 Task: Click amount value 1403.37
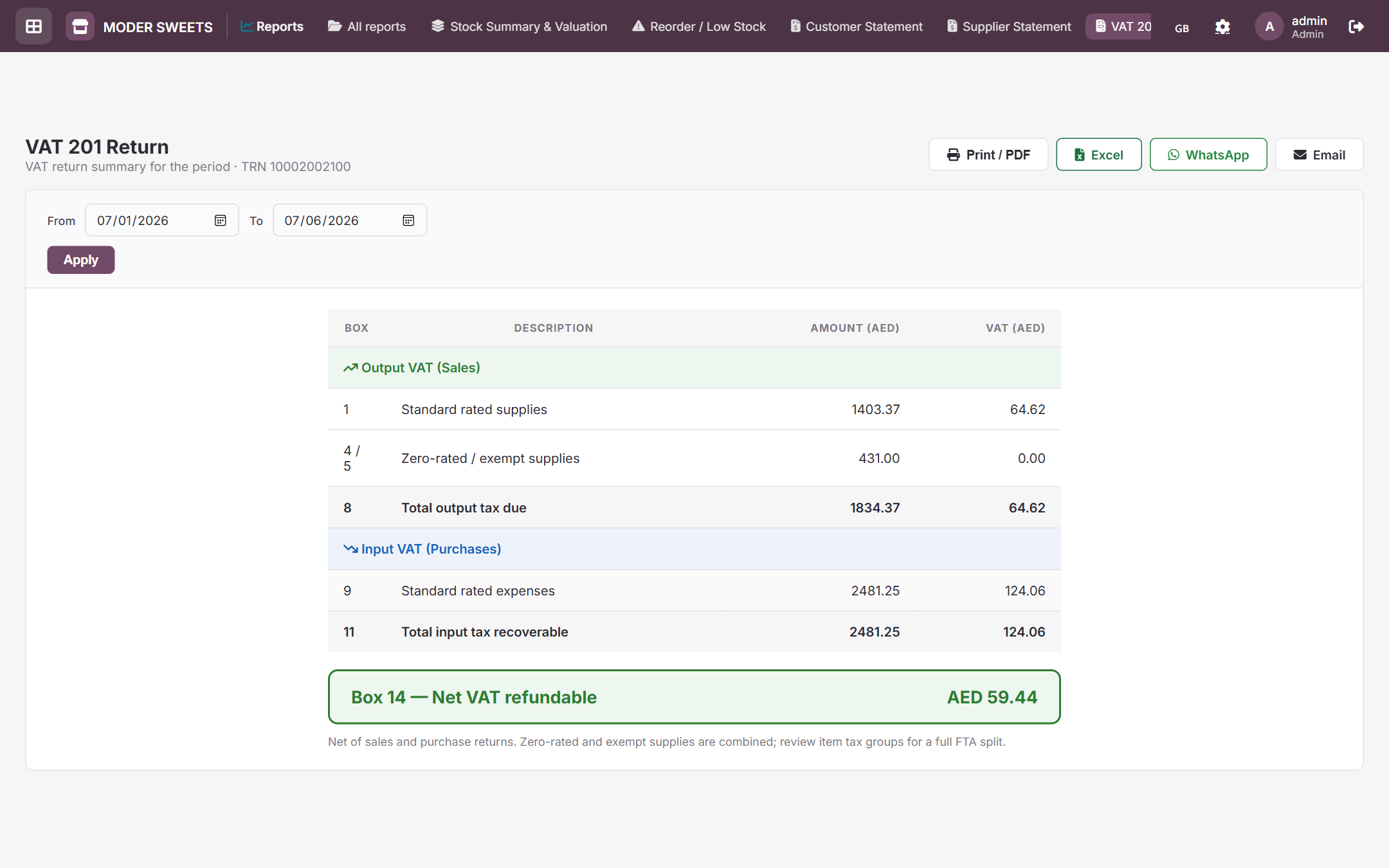(875, 410)
